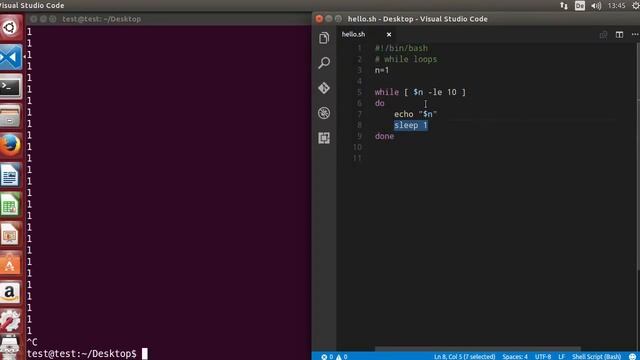This screenshot has width=640, height=360.
Task: Click the comment '# while loops'
Action: pyautogui.click(x=406, y=59)
